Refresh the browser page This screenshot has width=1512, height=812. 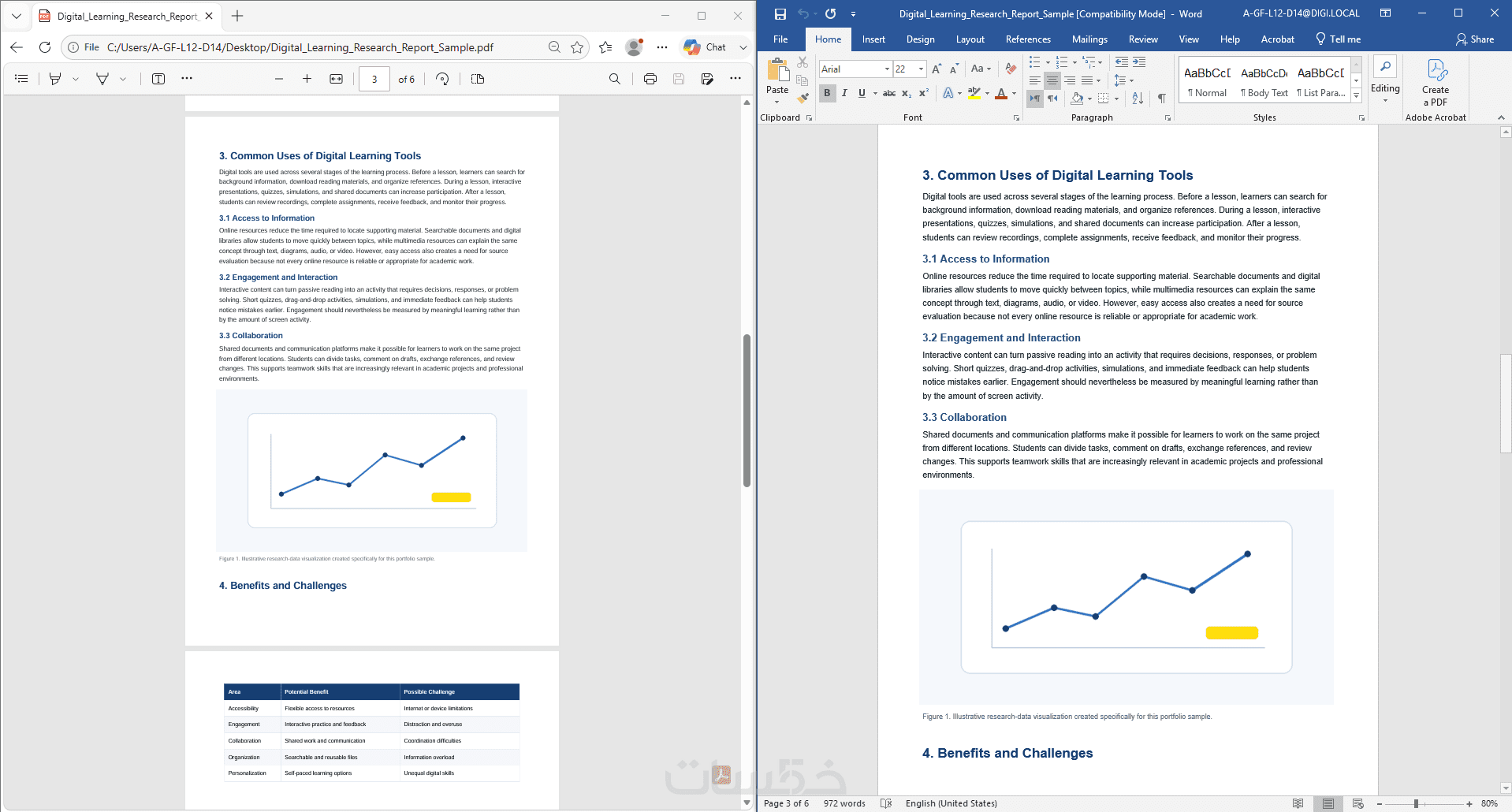pyautogui.click(x=45, y=47)
